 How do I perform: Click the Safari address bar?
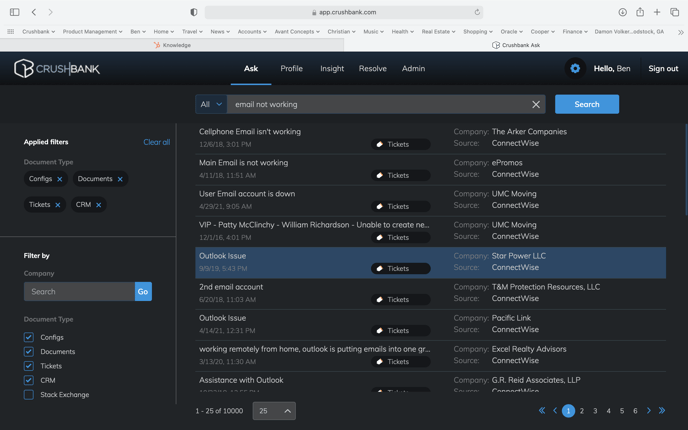click(x=344, y=12)
